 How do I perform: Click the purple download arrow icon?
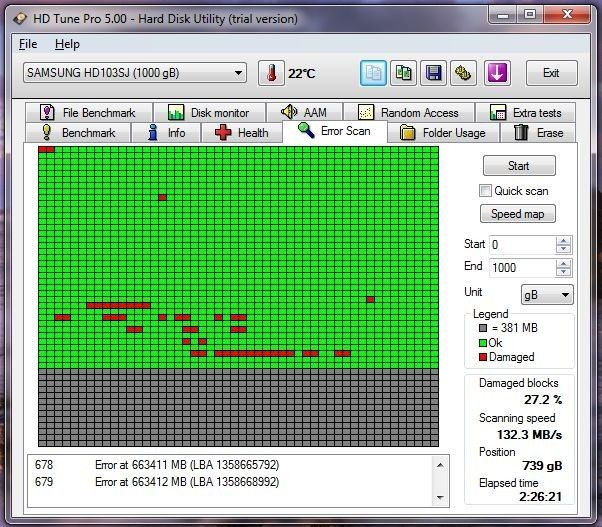point(497,73)
